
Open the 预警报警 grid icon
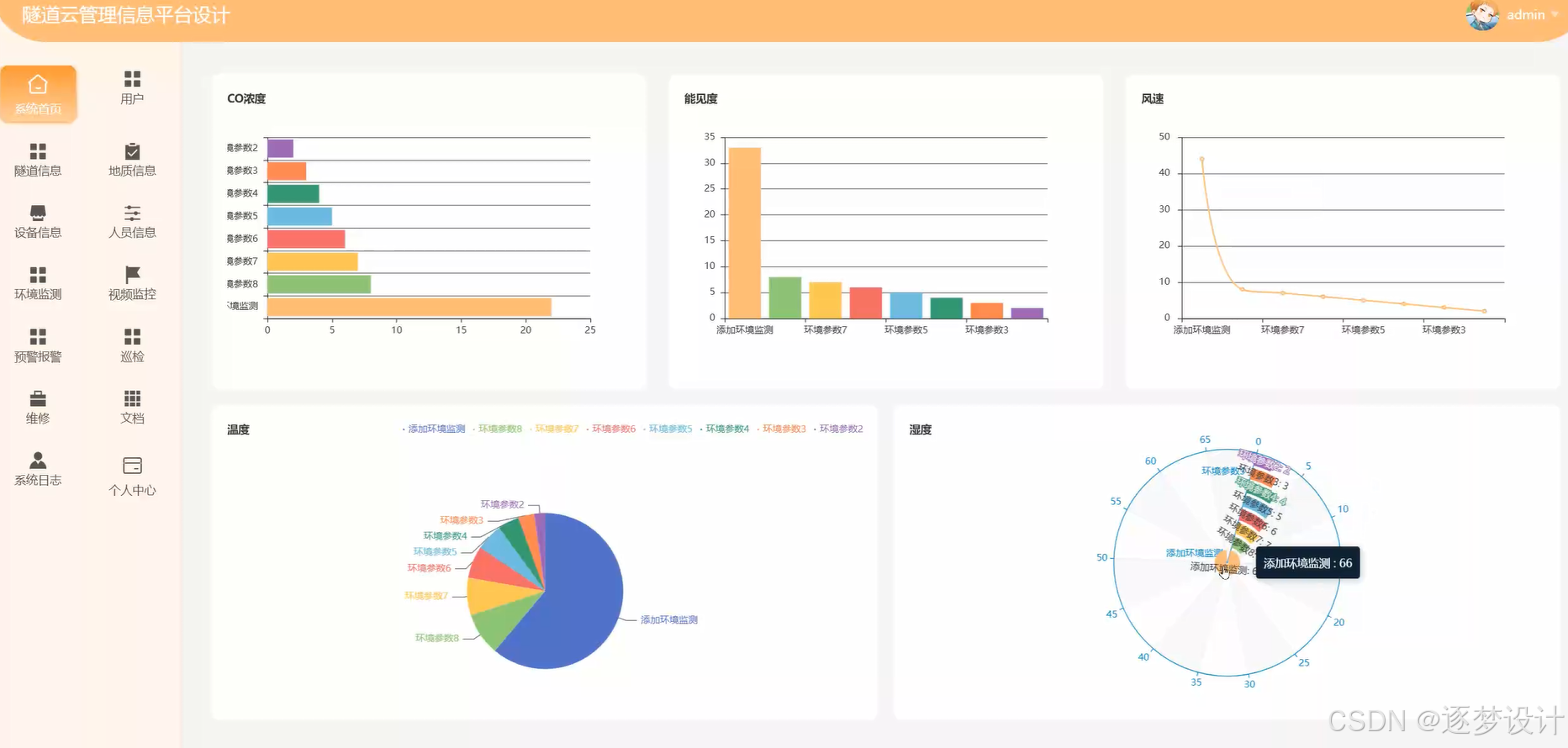[x=38, y=337]
